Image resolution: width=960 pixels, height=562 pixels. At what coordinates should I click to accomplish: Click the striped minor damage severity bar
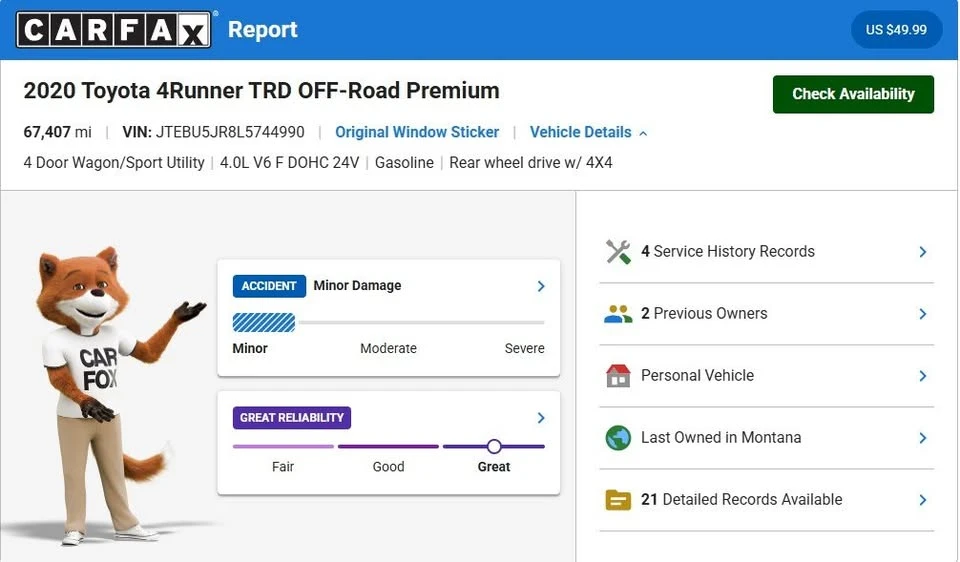pyautogui.click(x=264, y=323)
